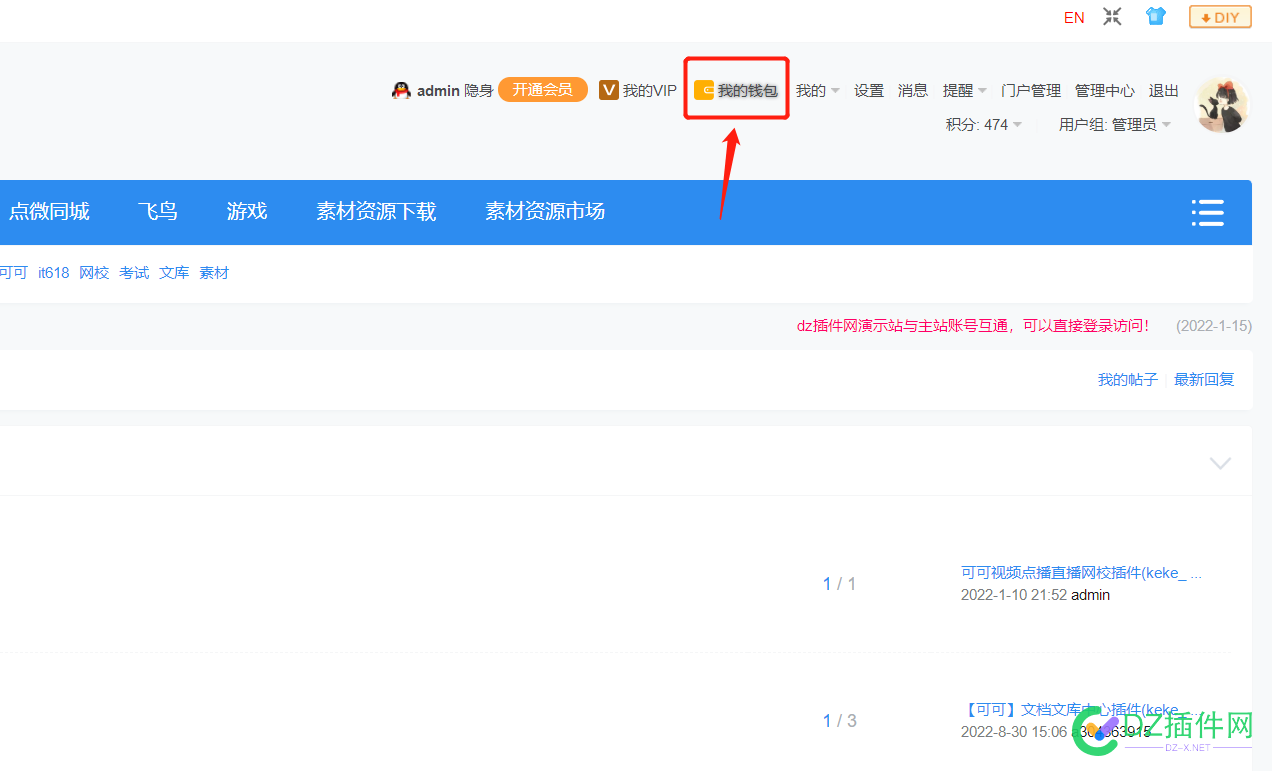Toggle the 隐身 invisible status next to admin

point(478,90)
